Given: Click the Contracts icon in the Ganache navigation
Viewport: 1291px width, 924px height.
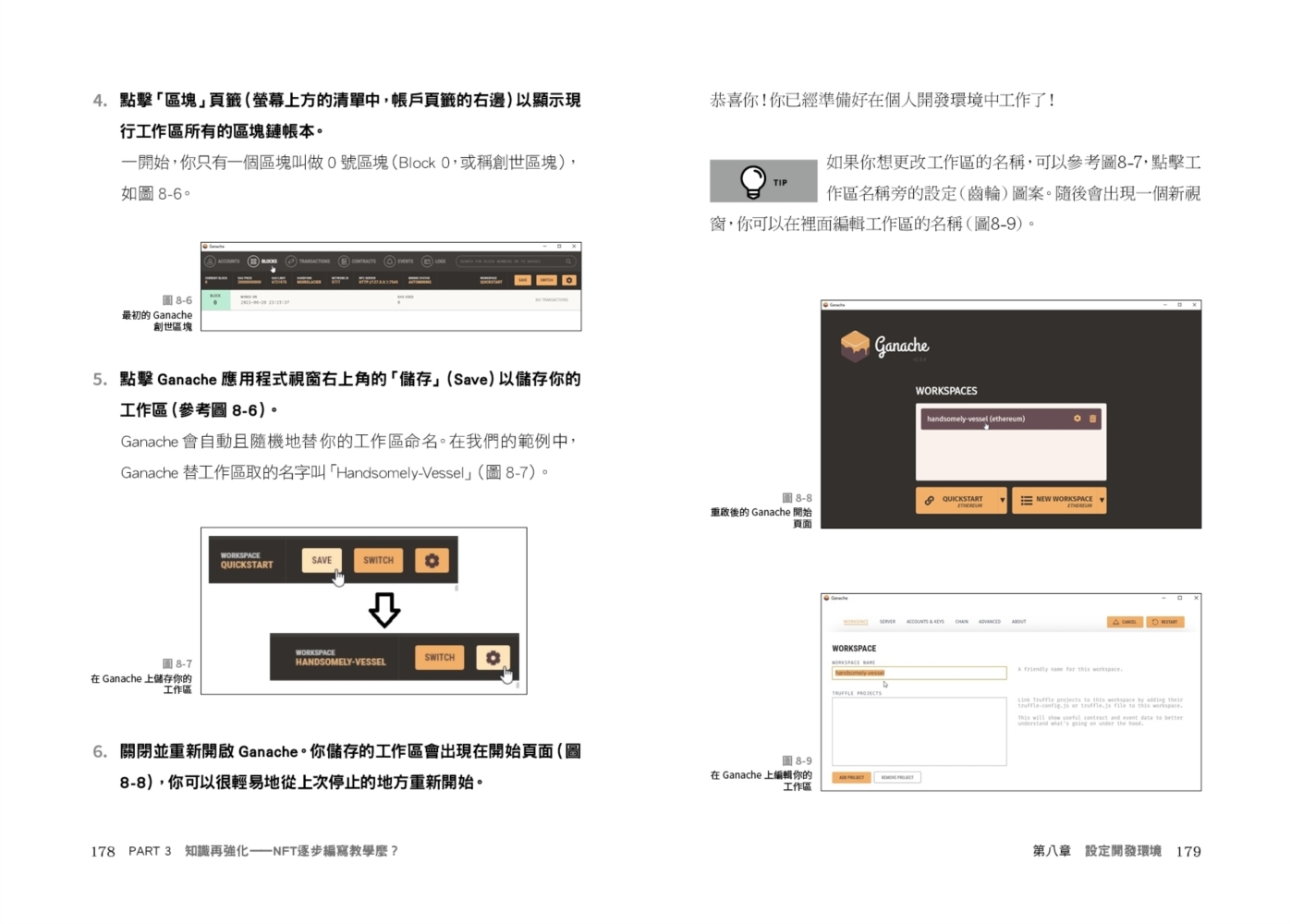Looking at the screenshot, I should pyautogui.click(x=344, y=261).
